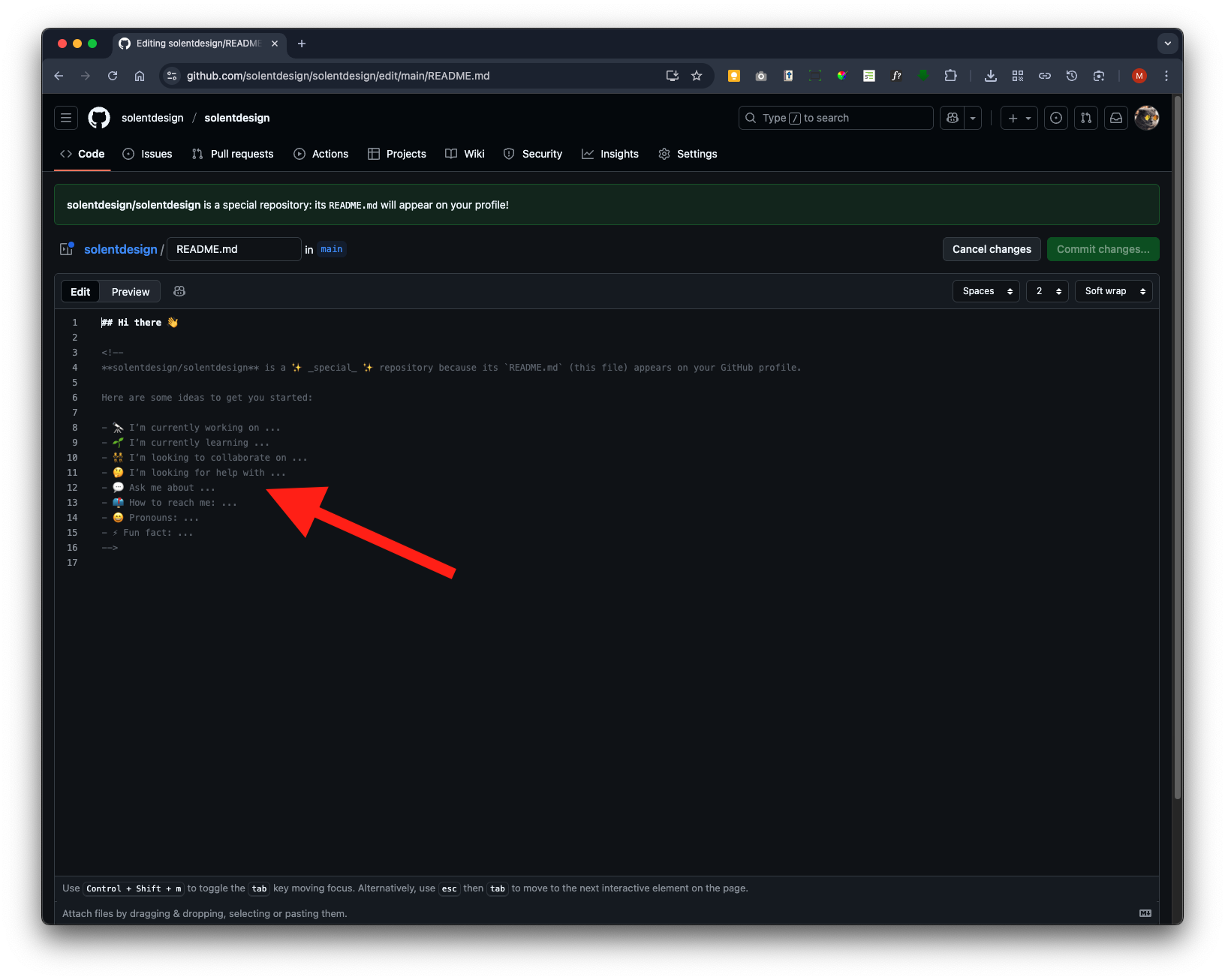Viewport: 1225px width, 980px height.
Task: Open the Soft wrap mode dropdown
Action: [1114, 291]
